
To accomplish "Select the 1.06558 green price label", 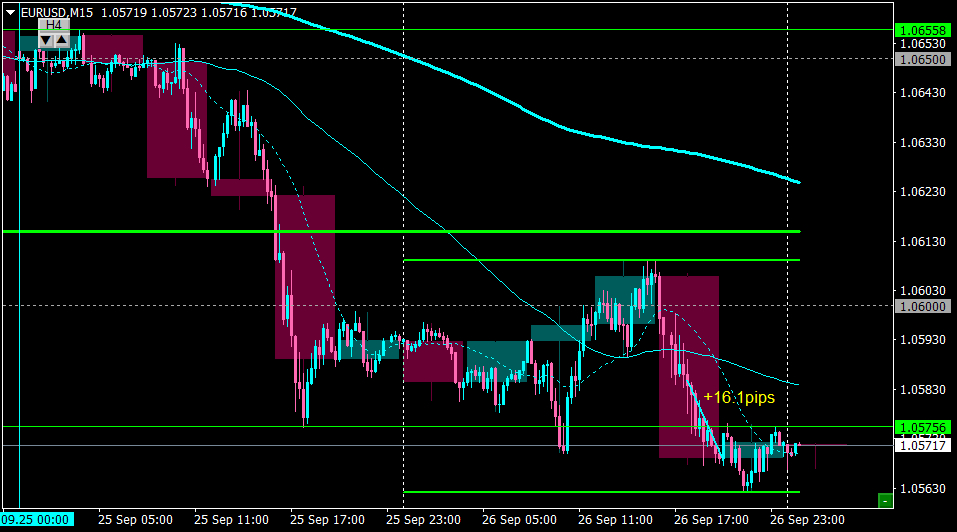I will [922, 31].
